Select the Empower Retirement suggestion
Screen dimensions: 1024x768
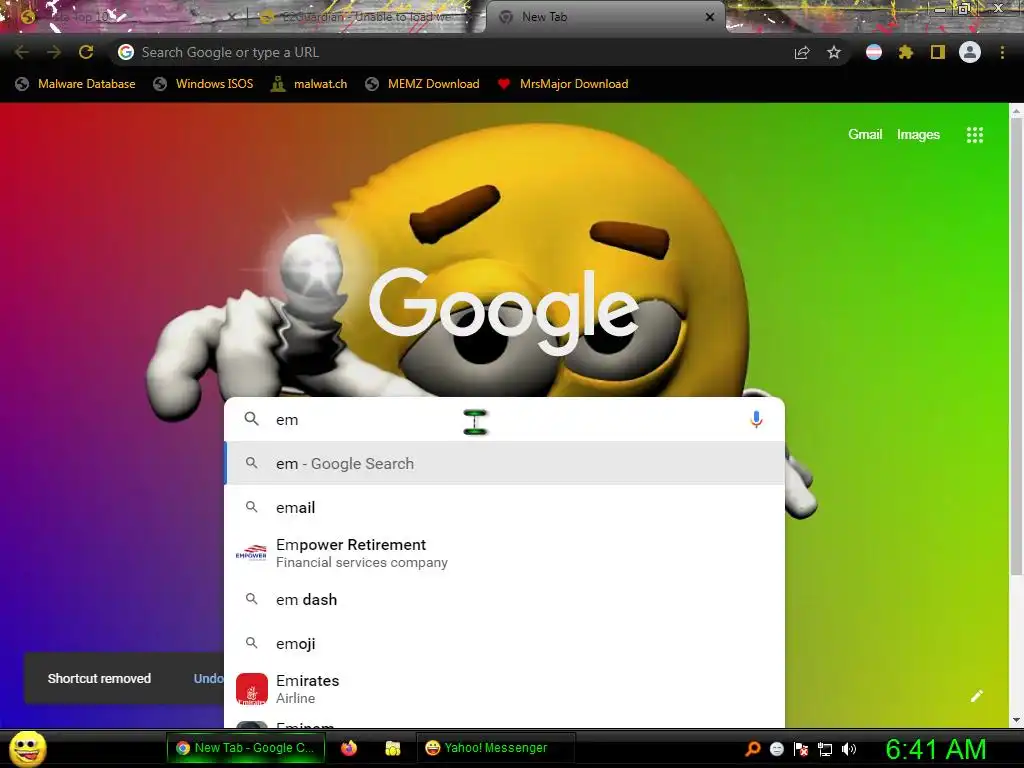pos(504,553)
